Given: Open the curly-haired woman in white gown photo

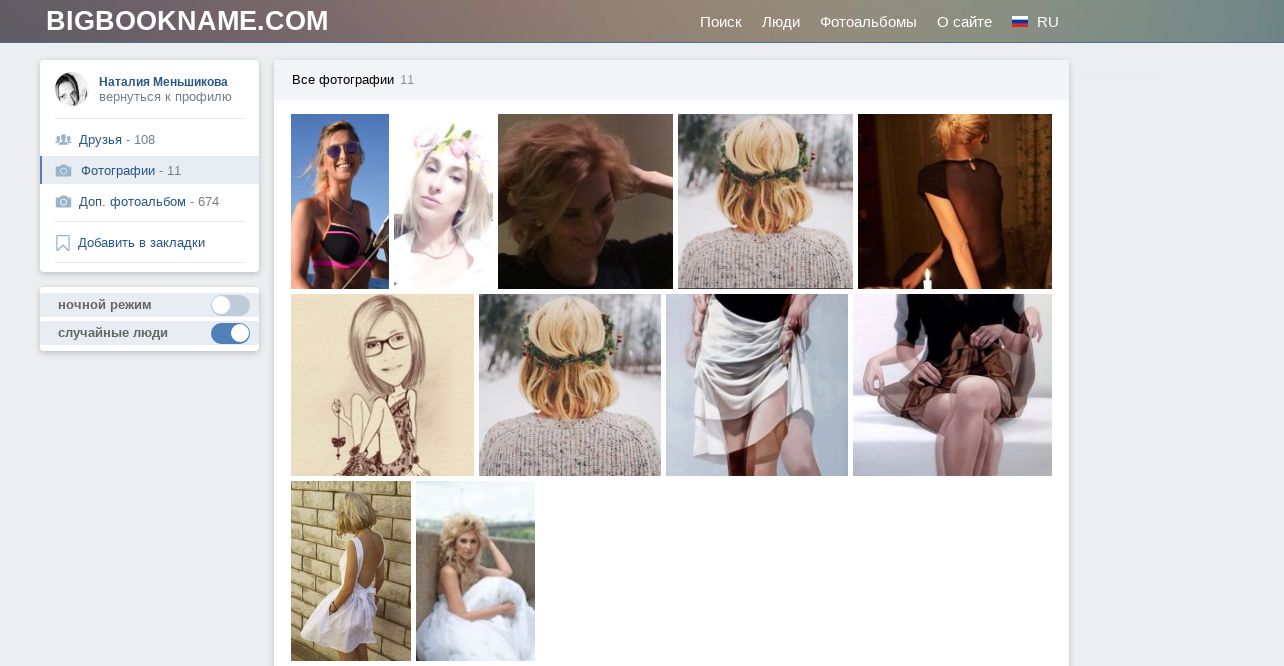Looking at the screenshot, I should (x=475, y=571).
